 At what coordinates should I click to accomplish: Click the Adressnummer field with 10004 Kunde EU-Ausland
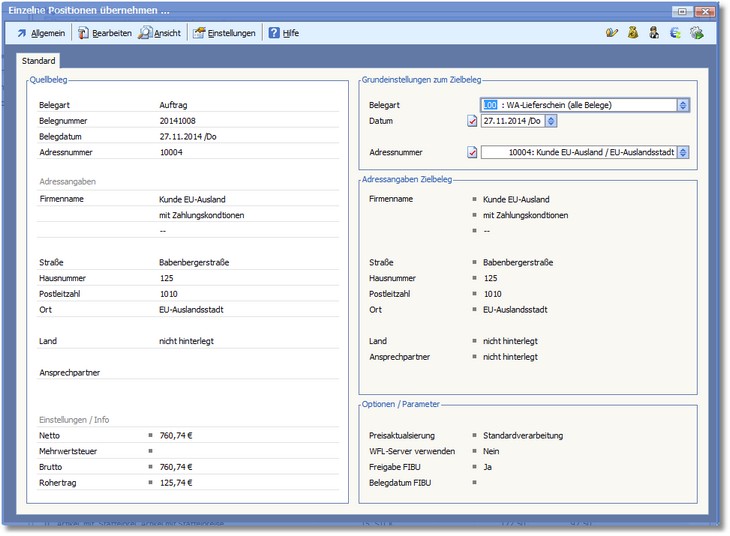tap(578, 153)
